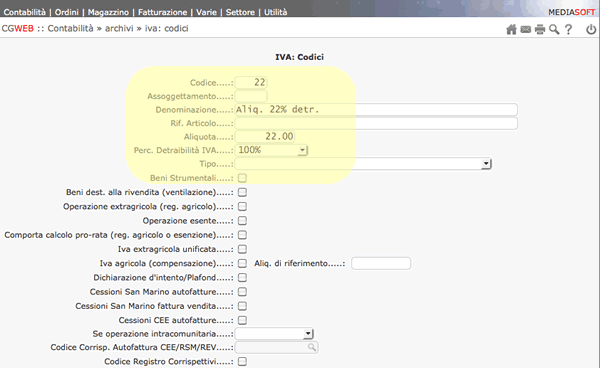Screen dimensions: 600x368
Task: Open help via question mark icon
Action: pos(569,29)
